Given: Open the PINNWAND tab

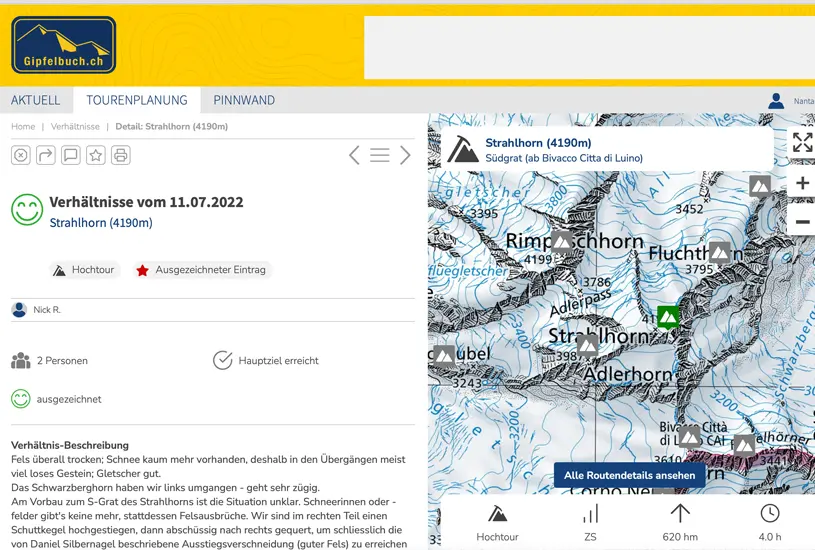Looking at the screenshot, I should (x=244, y=101).
